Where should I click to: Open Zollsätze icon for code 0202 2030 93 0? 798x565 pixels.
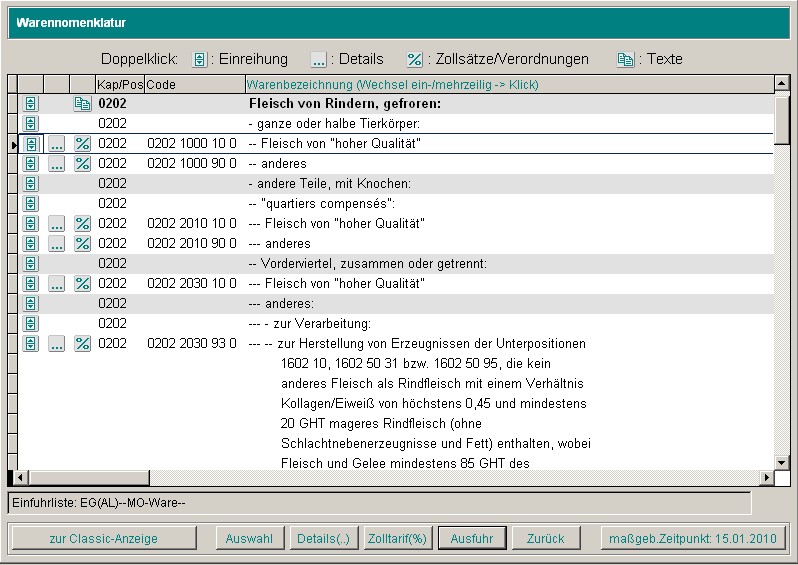pyautogui.click(x=82, y=344)
